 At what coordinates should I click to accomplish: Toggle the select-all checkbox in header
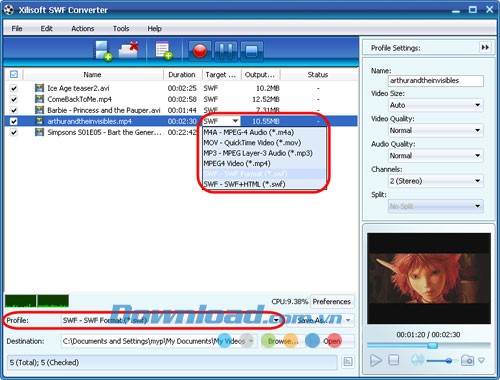click(x=14, y=74)
